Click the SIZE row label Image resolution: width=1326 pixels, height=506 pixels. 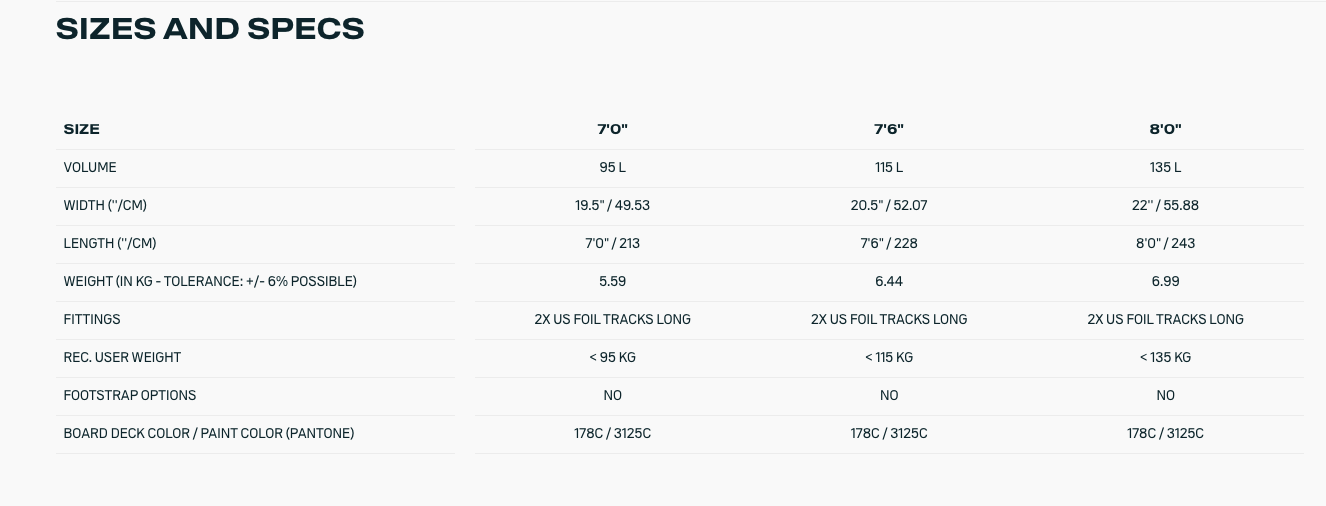tap(82, 129)
